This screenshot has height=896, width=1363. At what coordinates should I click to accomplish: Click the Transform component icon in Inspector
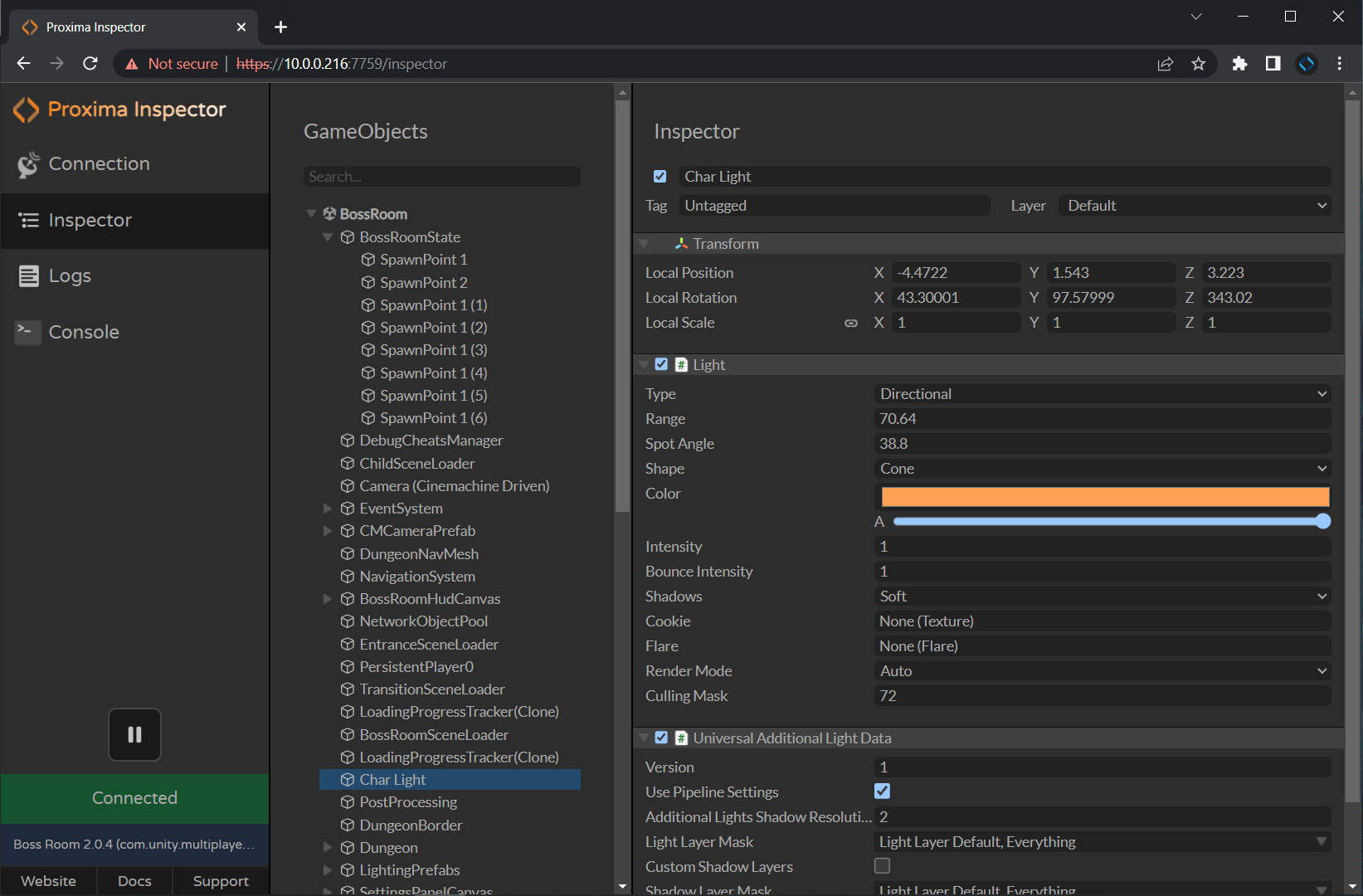681,243
